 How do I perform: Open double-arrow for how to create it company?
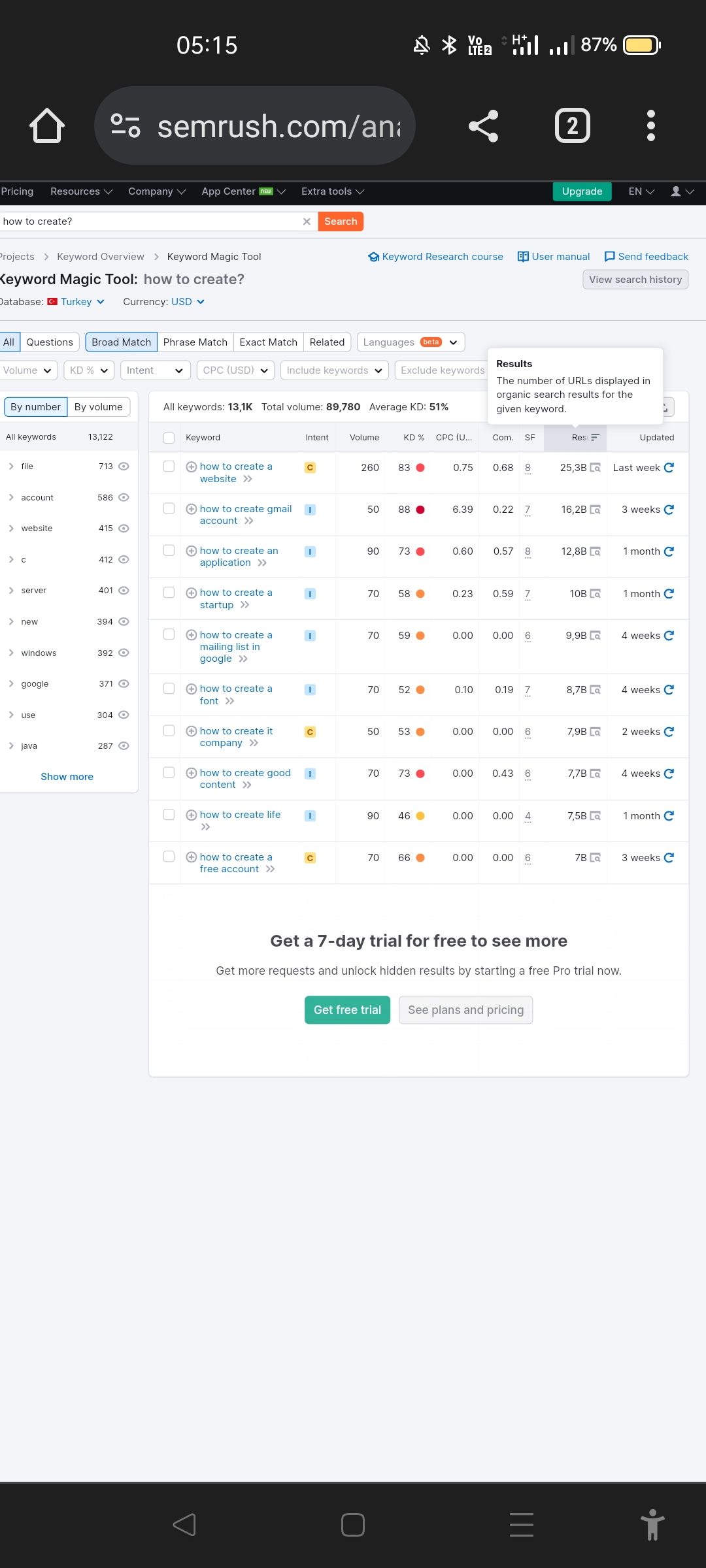click(254, 743)
